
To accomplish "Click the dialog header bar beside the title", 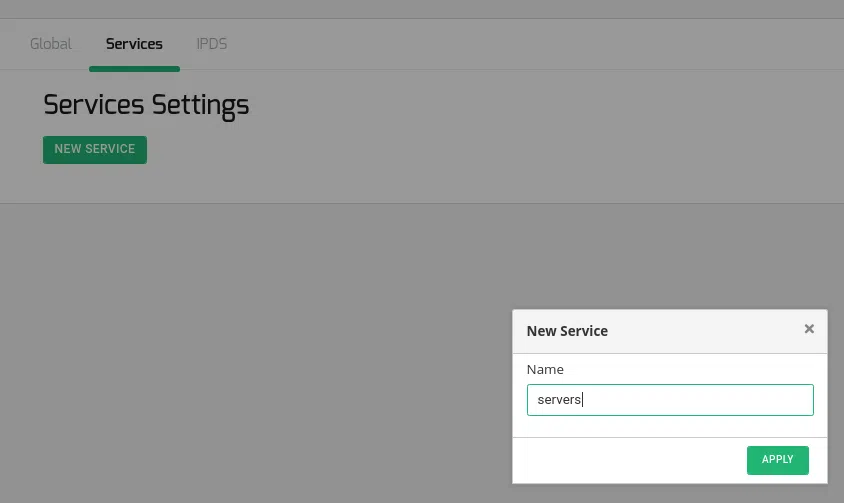I will (700, 331).
